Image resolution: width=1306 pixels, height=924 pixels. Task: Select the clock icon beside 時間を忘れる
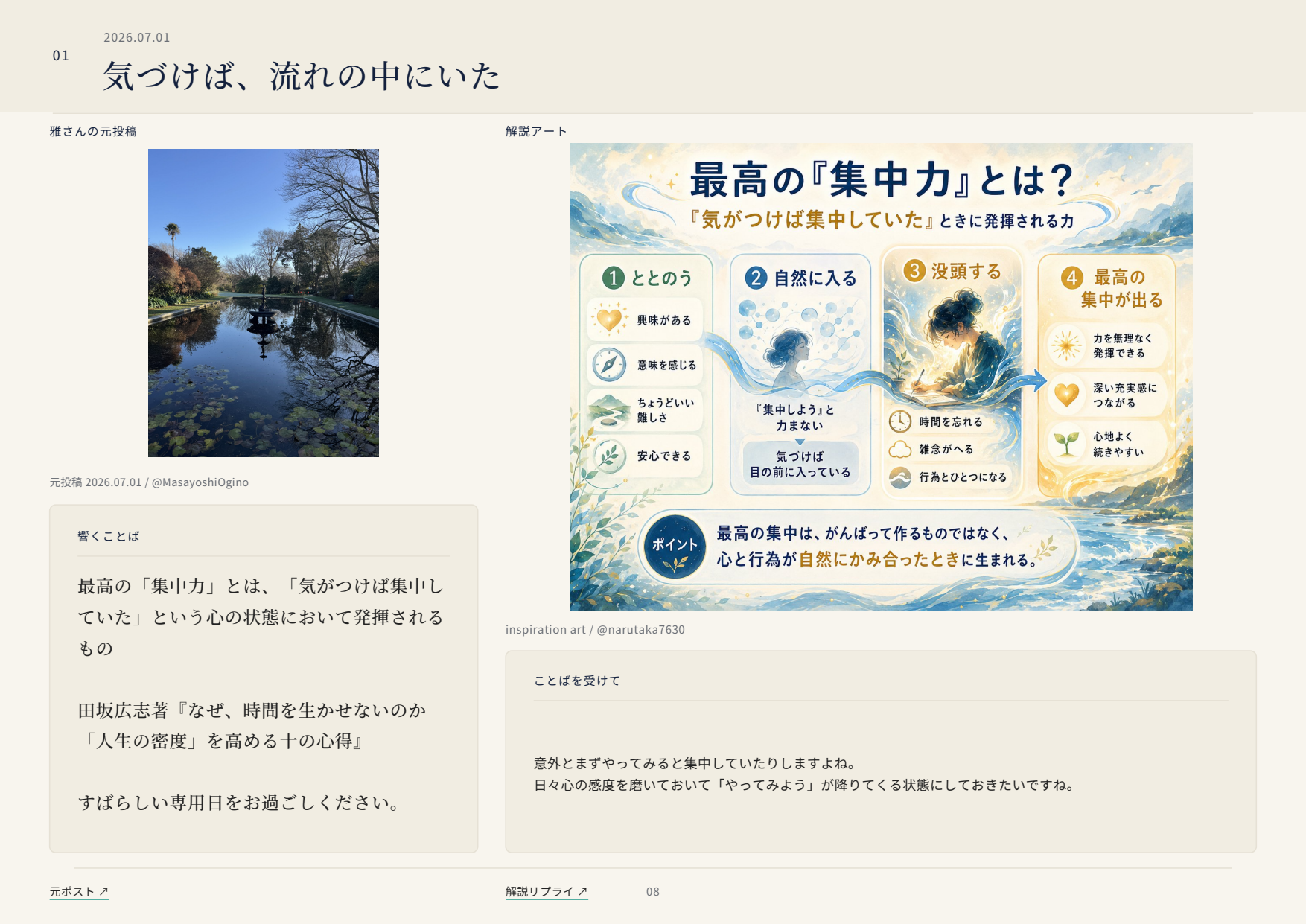point(900,421)
